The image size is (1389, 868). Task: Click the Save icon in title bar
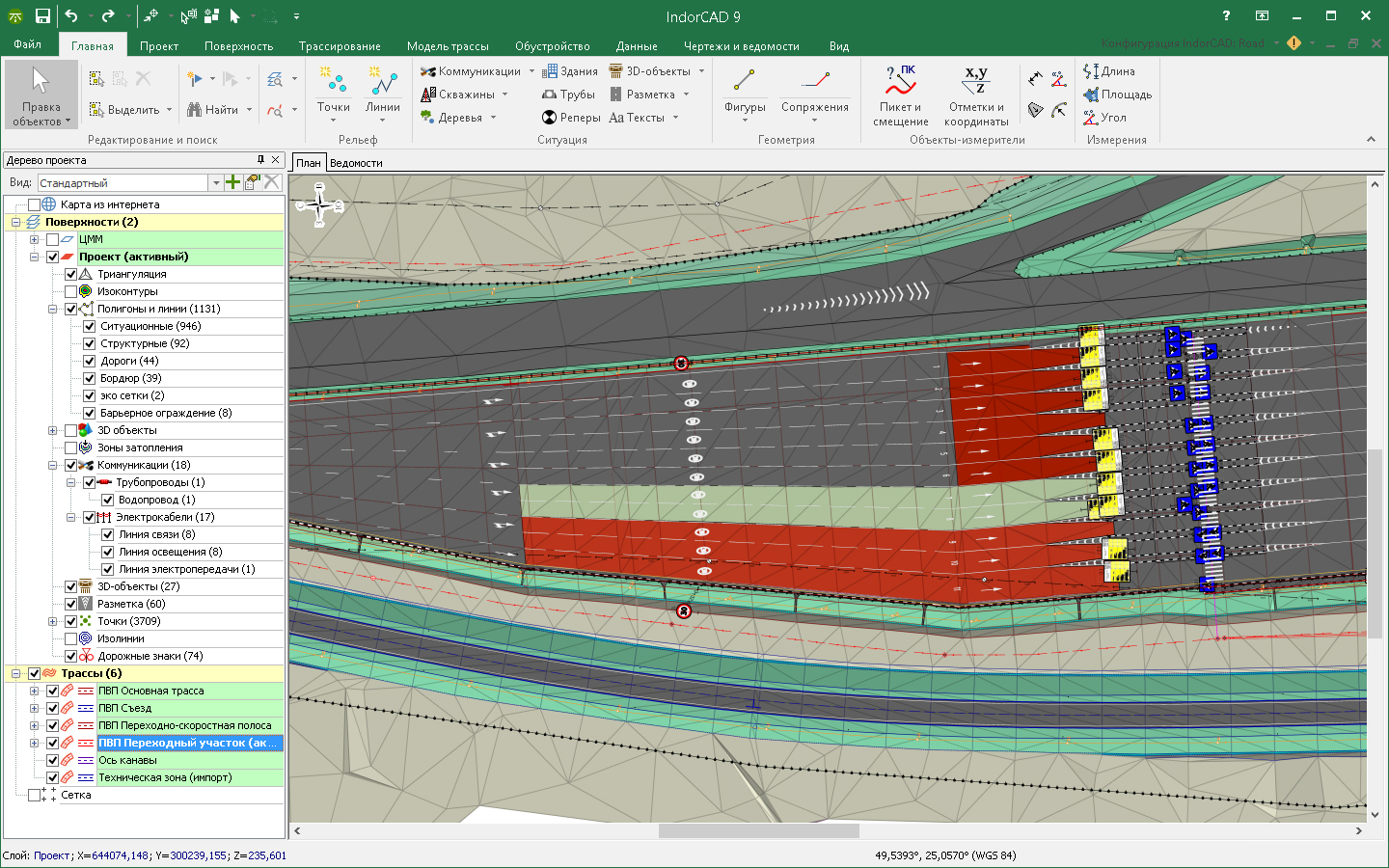coord(42,15)
